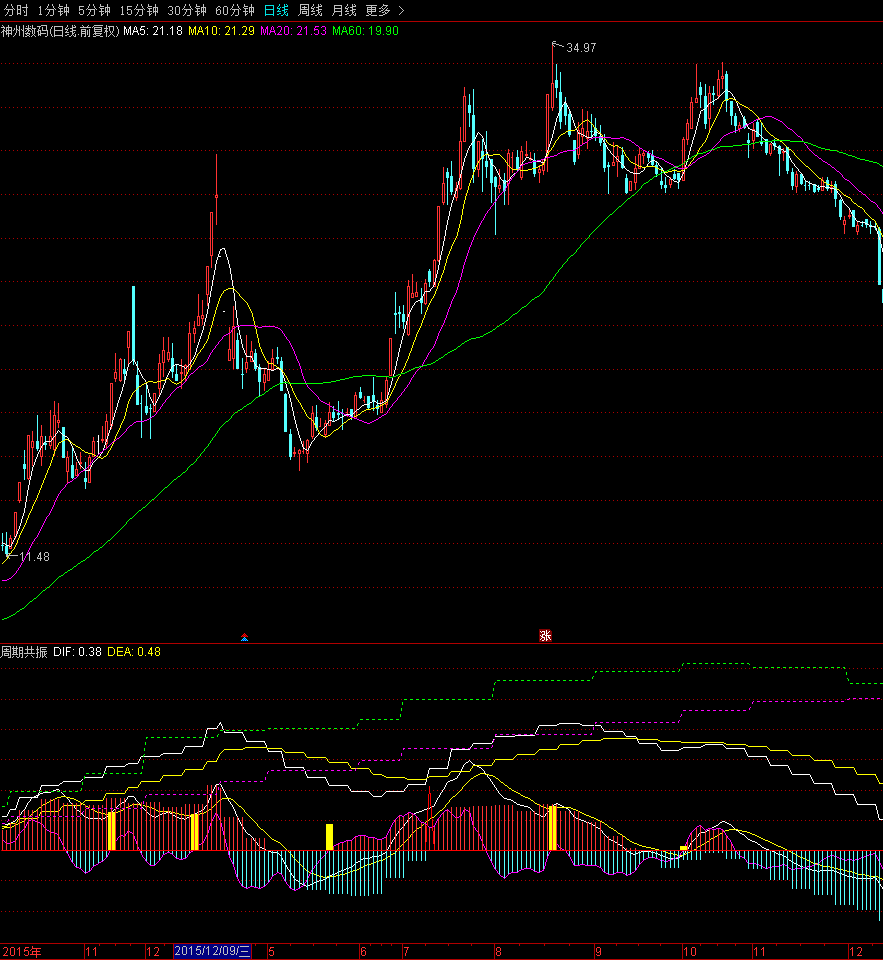Click month 9 on the time axis
Image resolution: width=883 pixels, height=960 pixels.
tap(598, 952)
